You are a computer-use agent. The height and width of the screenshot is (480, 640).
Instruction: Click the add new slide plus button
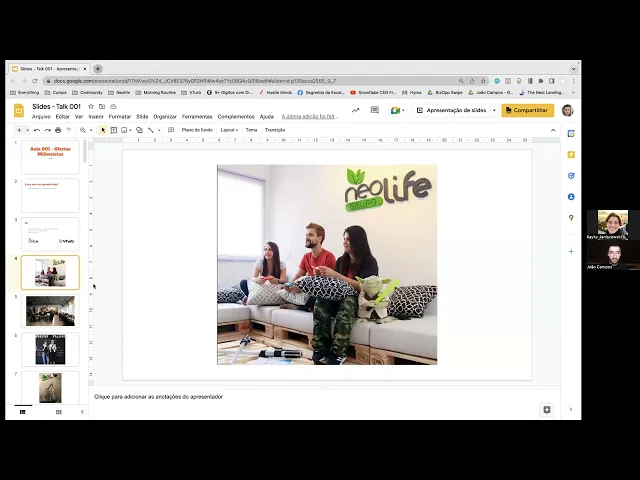tap(19, 130)
